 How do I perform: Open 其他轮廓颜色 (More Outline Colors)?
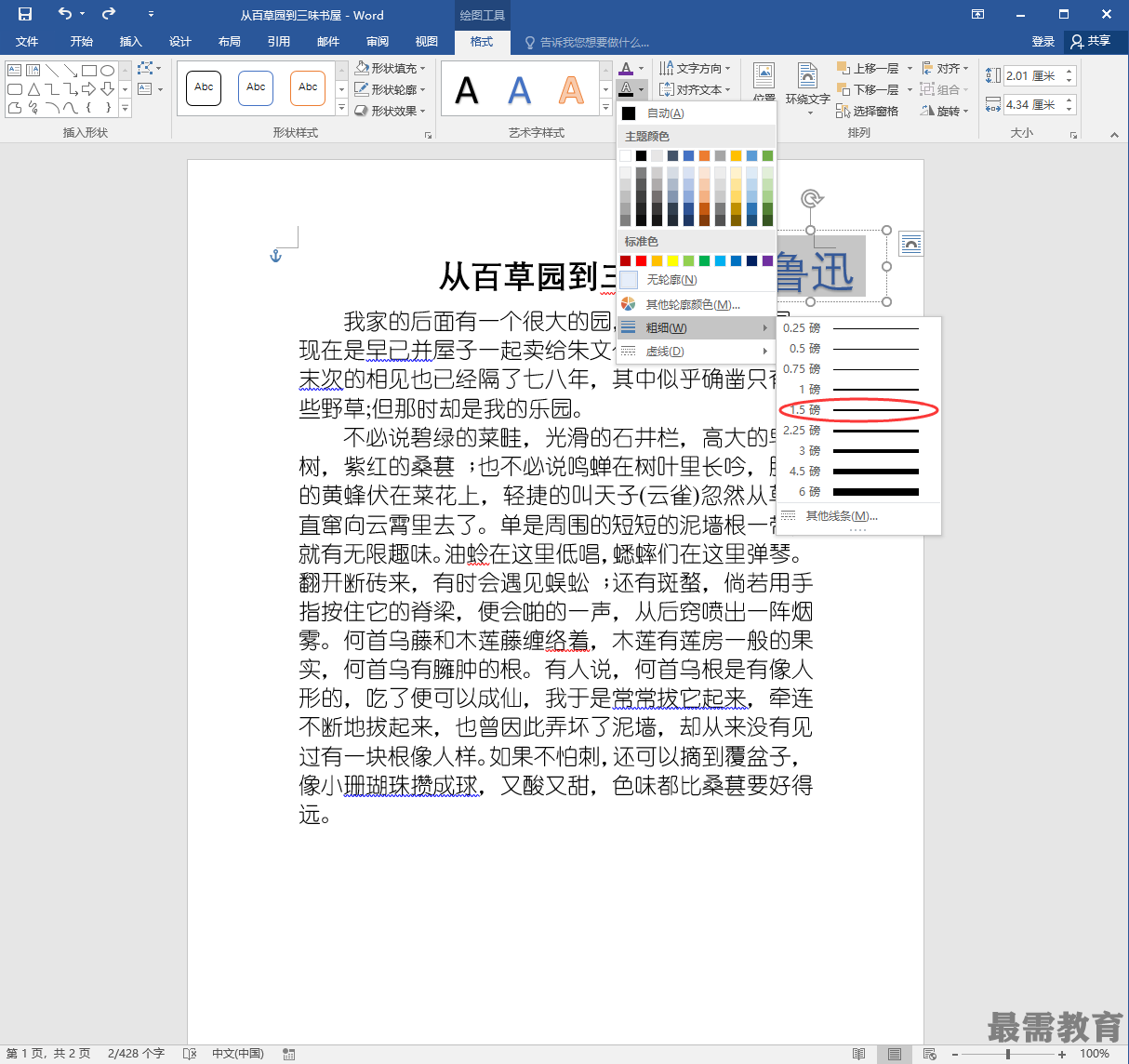click(697, 304)
